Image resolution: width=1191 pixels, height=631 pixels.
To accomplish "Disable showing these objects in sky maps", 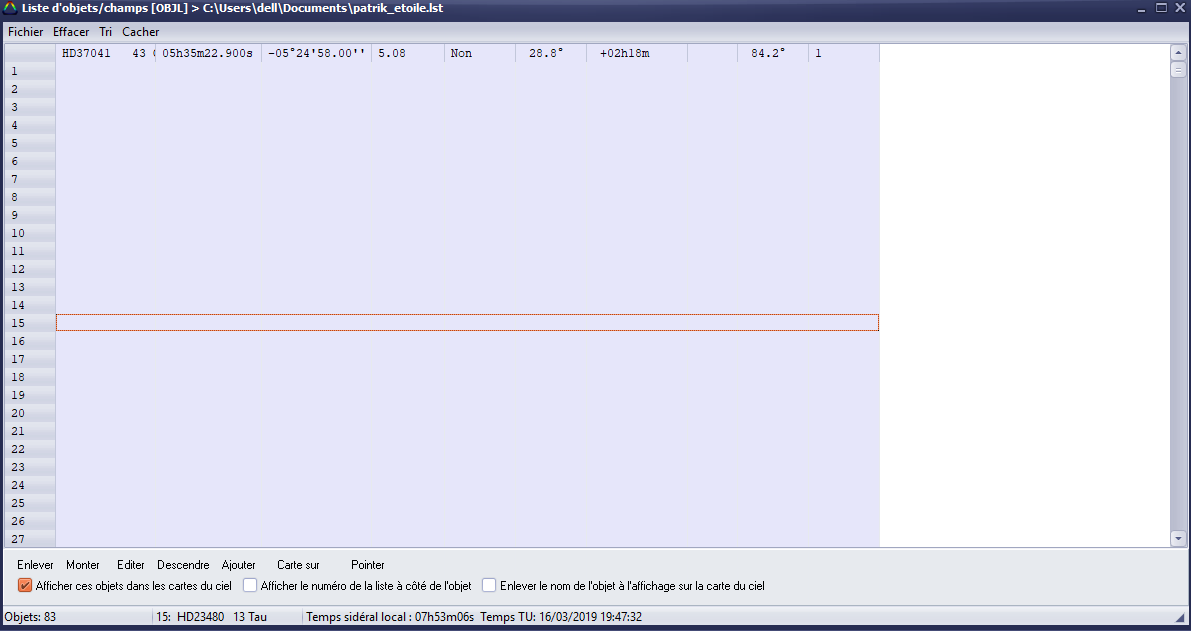I will point(25,586).
